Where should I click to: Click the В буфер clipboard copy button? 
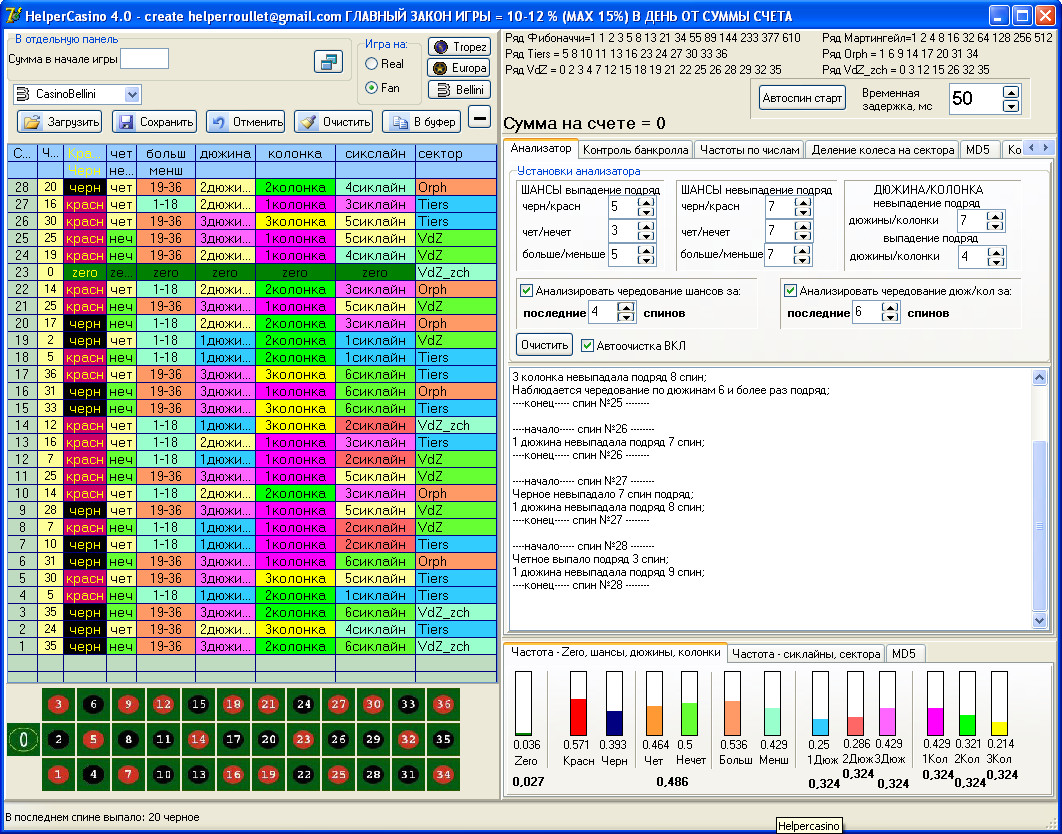point(421,122)
